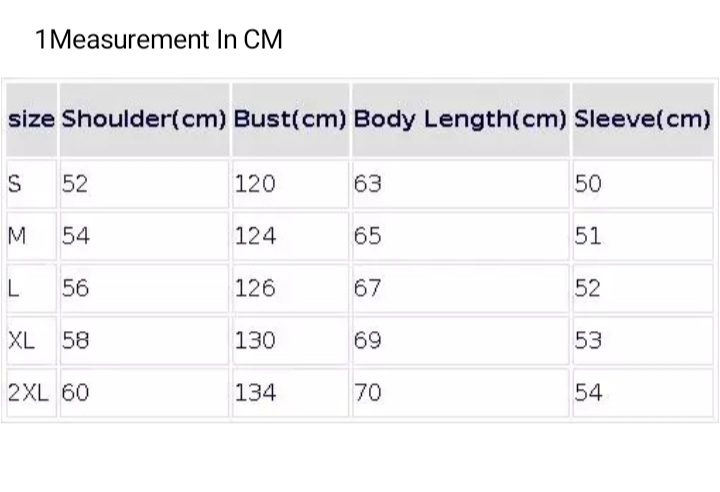Click body length value 67
The width and height of the screenshot is (720, 492).
point(368,288)
